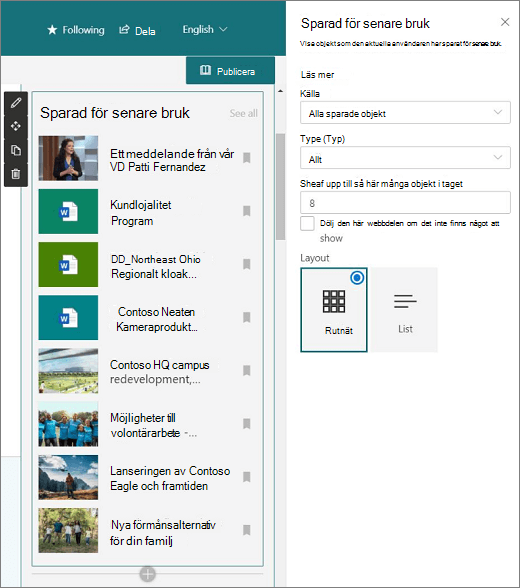This screenshot has width=520, height=588.
Task: Open the Contoso Eagle mountain thumbnail
Action: pyautogui.click(x=68, y=477)
